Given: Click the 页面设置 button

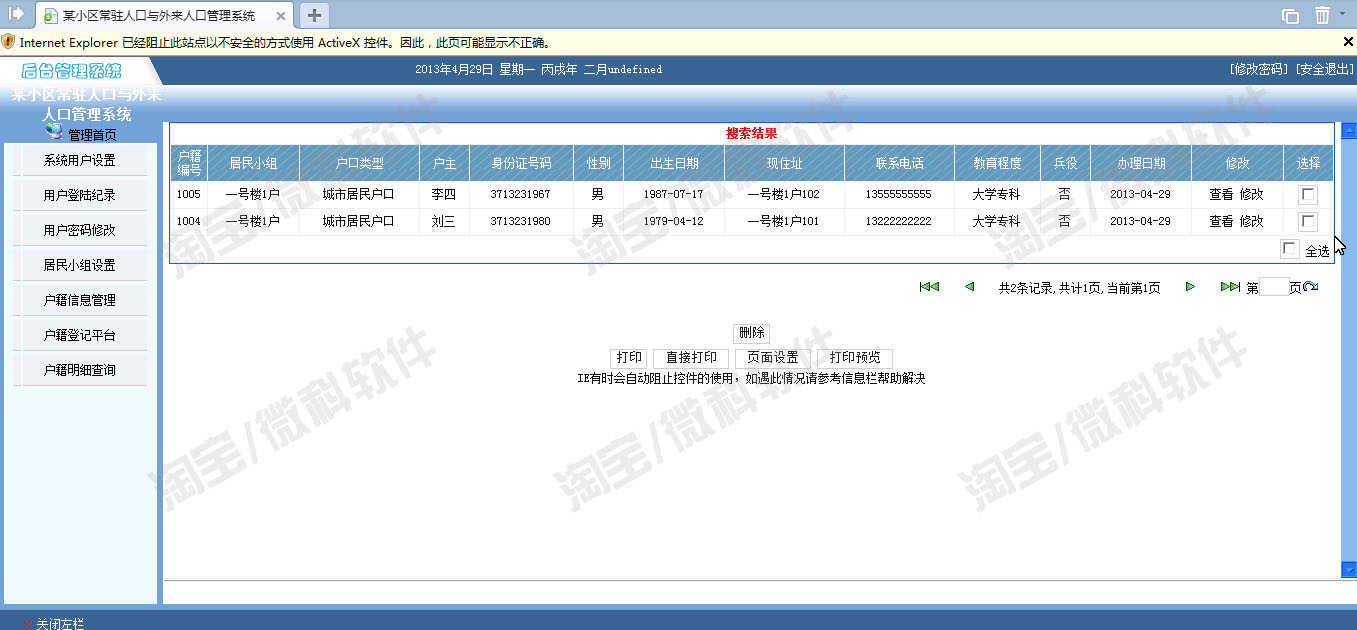Looking at the screenshot, I should coord(773,358).
